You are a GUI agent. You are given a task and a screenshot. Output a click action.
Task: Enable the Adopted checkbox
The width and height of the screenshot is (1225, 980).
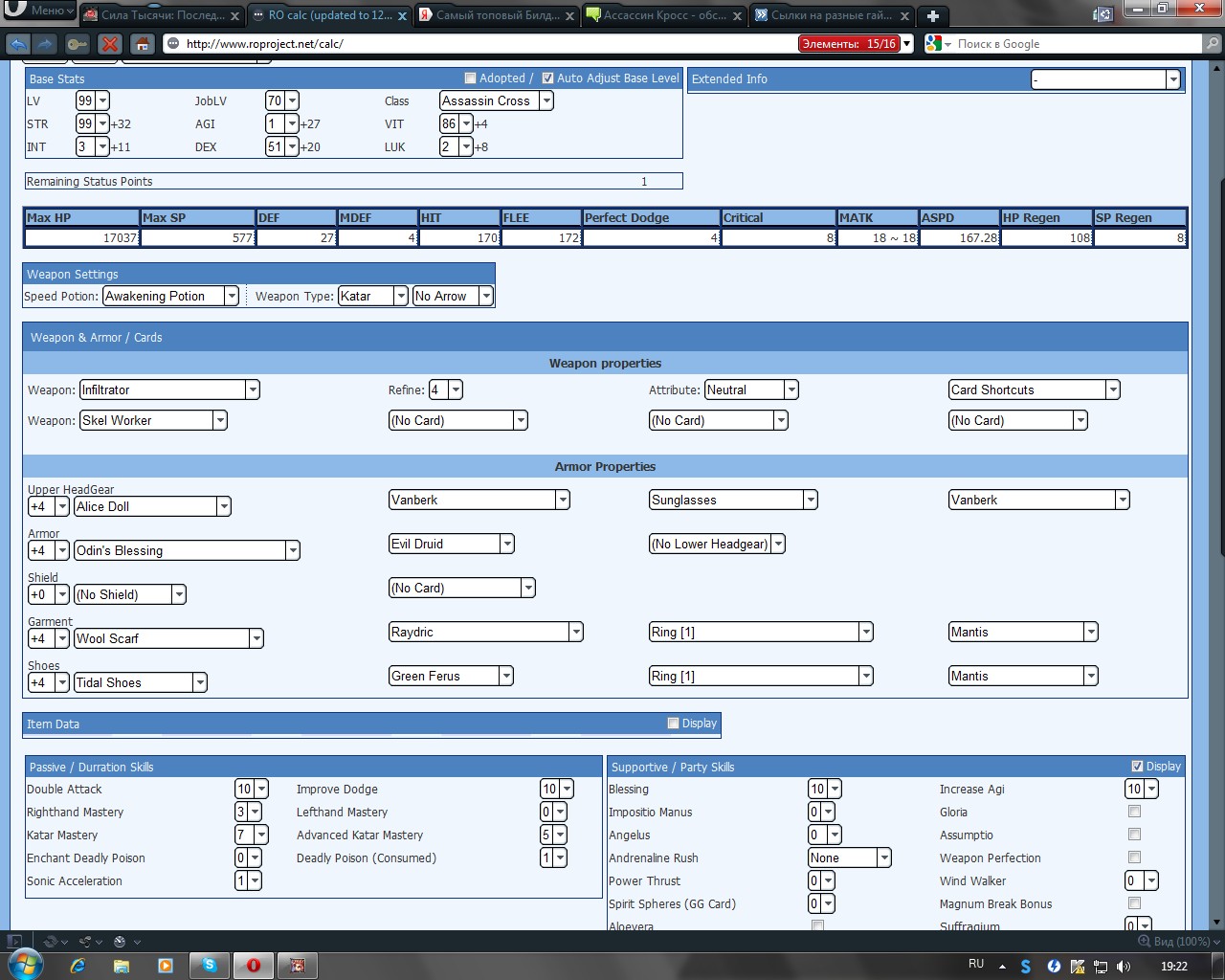point(470,78)
